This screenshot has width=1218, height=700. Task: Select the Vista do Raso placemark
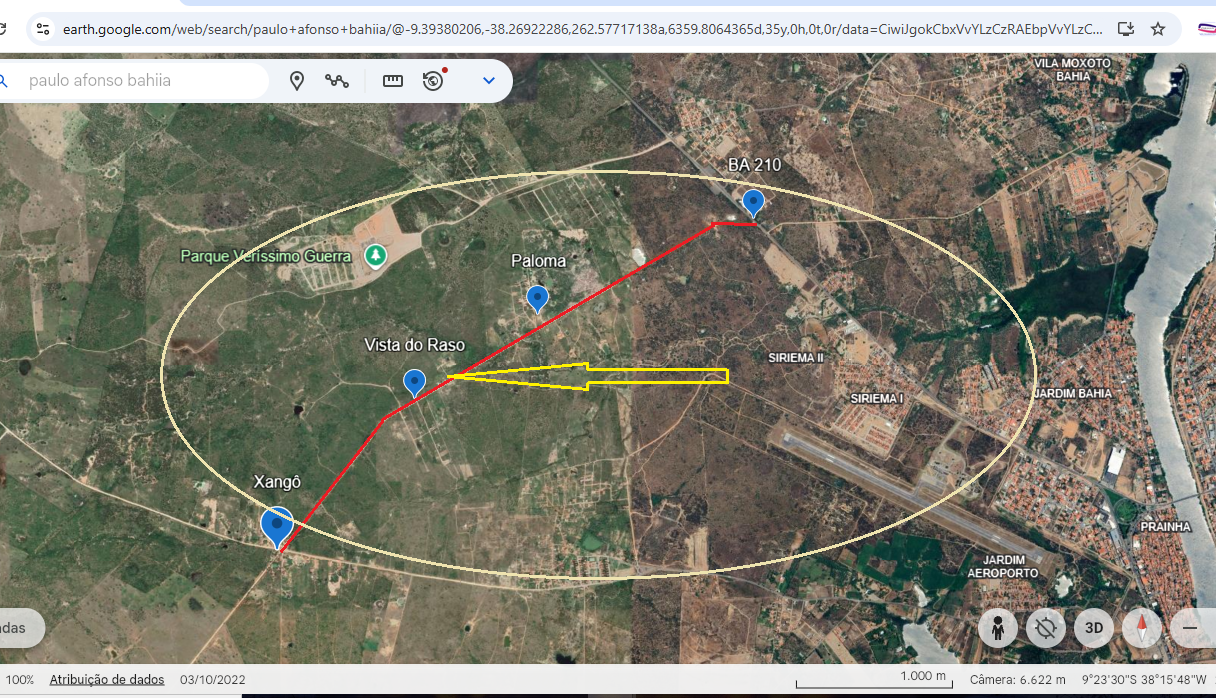(x=414, y=381)
